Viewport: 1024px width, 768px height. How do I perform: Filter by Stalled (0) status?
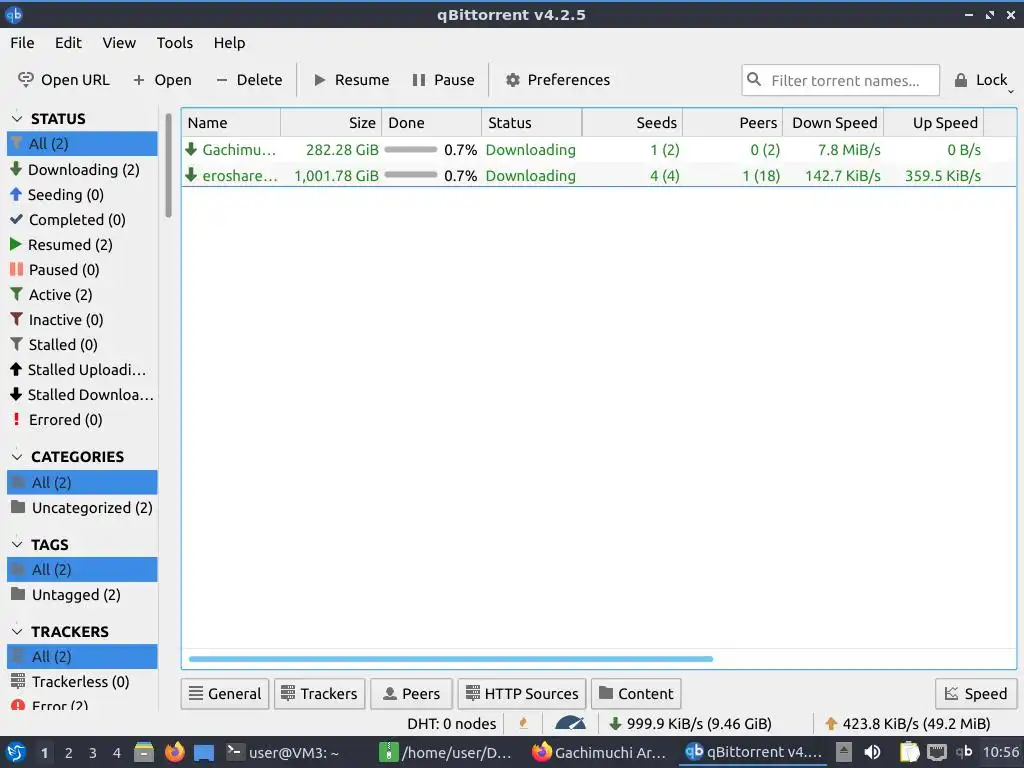82,344
